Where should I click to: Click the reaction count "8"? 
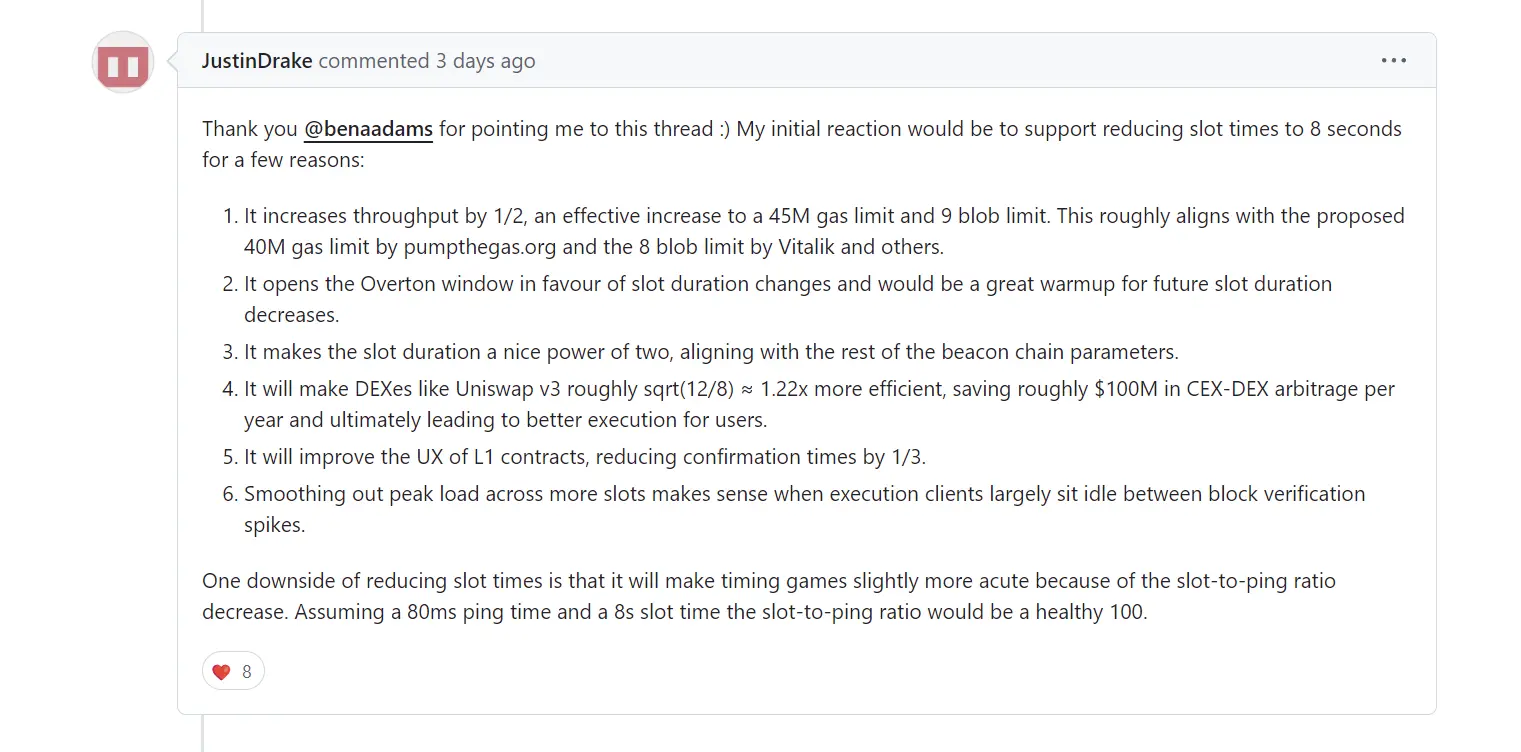(x=247, y=672)
